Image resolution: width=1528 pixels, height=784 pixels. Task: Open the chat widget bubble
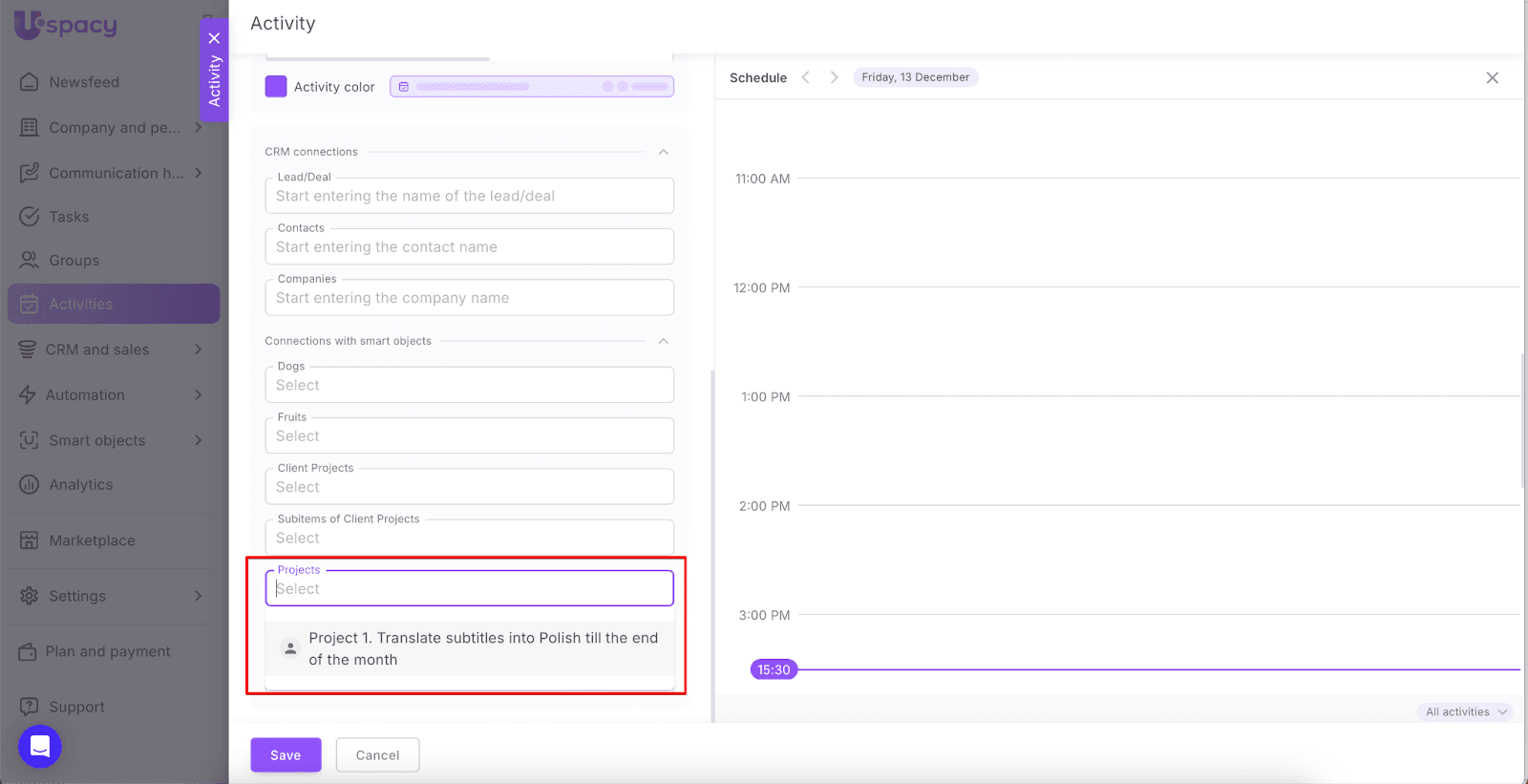40,747
